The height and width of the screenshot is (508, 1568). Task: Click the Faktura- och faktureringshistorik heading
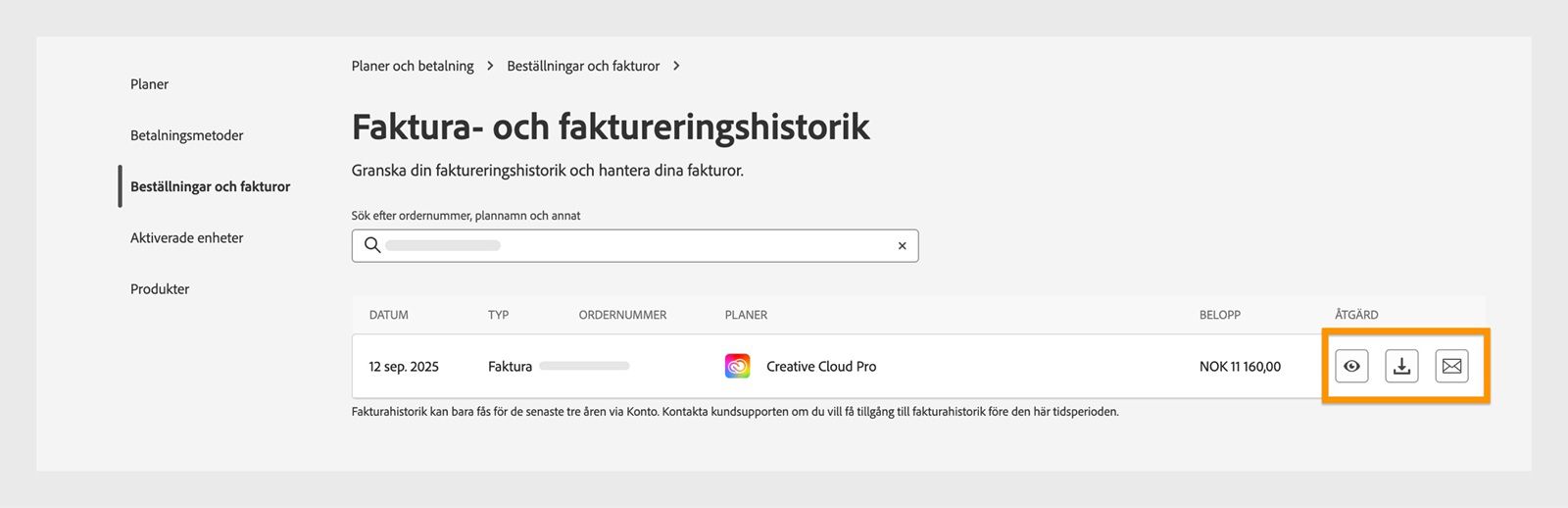(611, 127)
